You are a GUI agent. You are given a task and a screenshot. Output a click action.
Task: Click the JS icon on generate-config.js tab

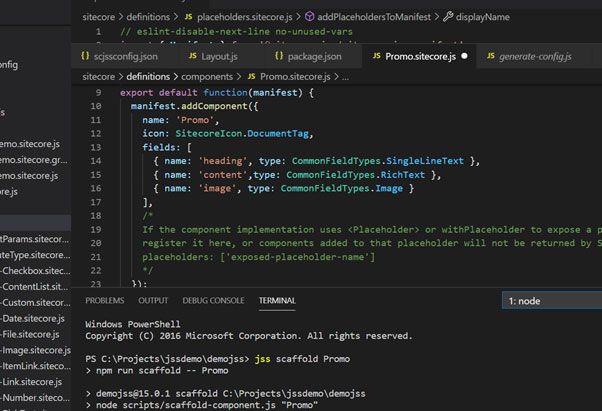[x=491, y=56]
